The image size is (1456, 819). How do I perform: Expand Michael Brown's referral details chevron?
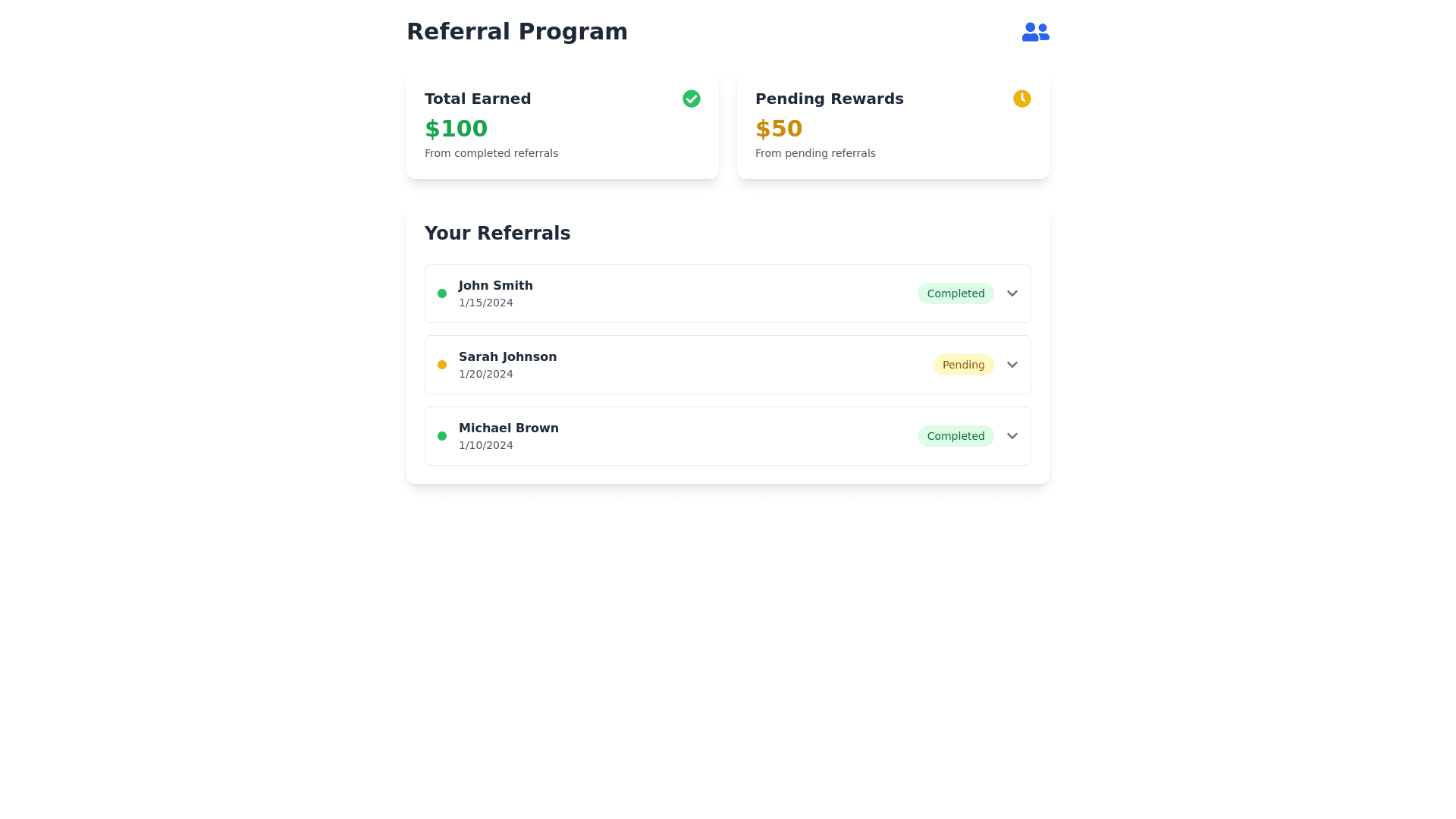coord(1012,436)
